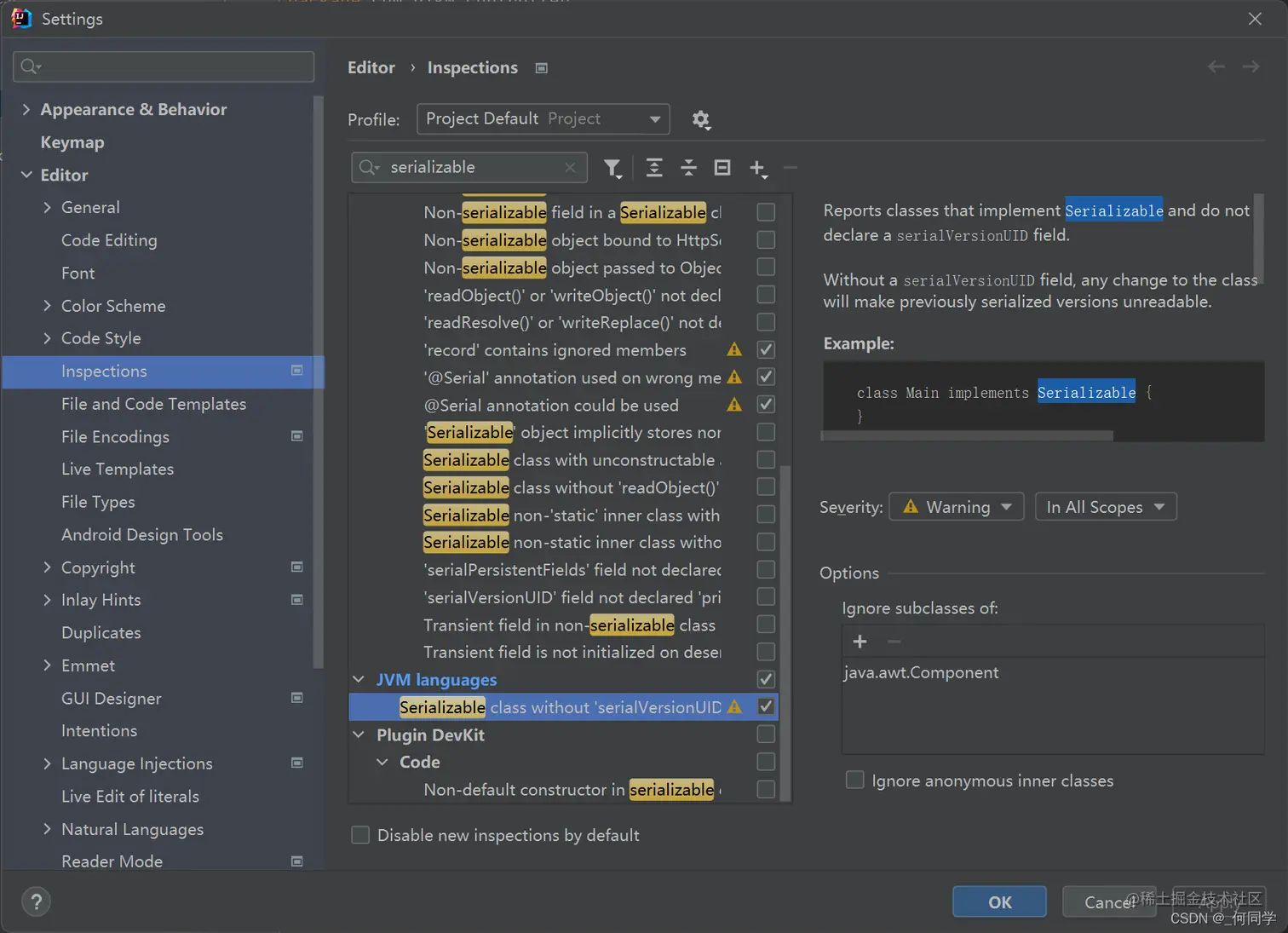
Task: Toggle the Plugin DevKit group checkbox
Action: coord(766,734)
